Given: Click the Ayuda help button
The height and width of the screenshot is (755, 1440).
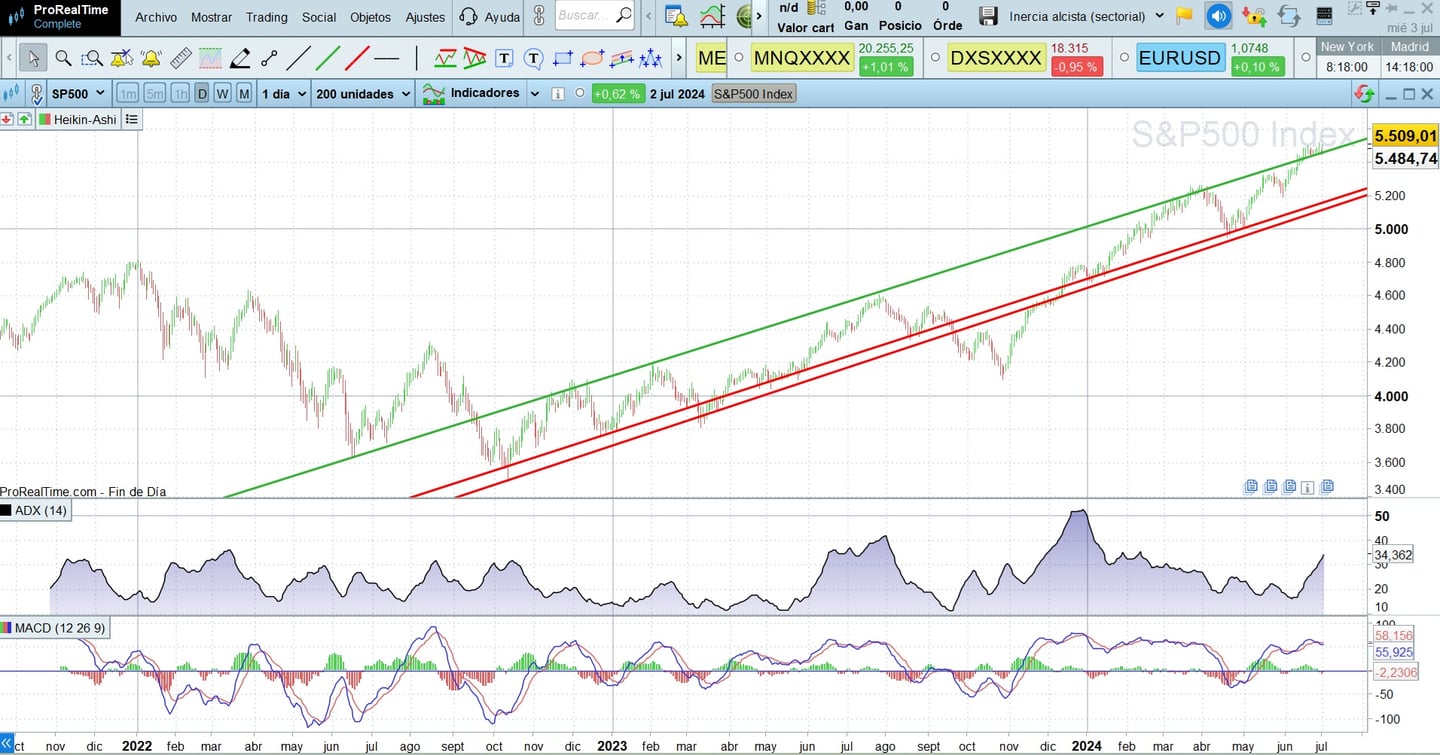Looking at the screenshot, I should (490, 17).
